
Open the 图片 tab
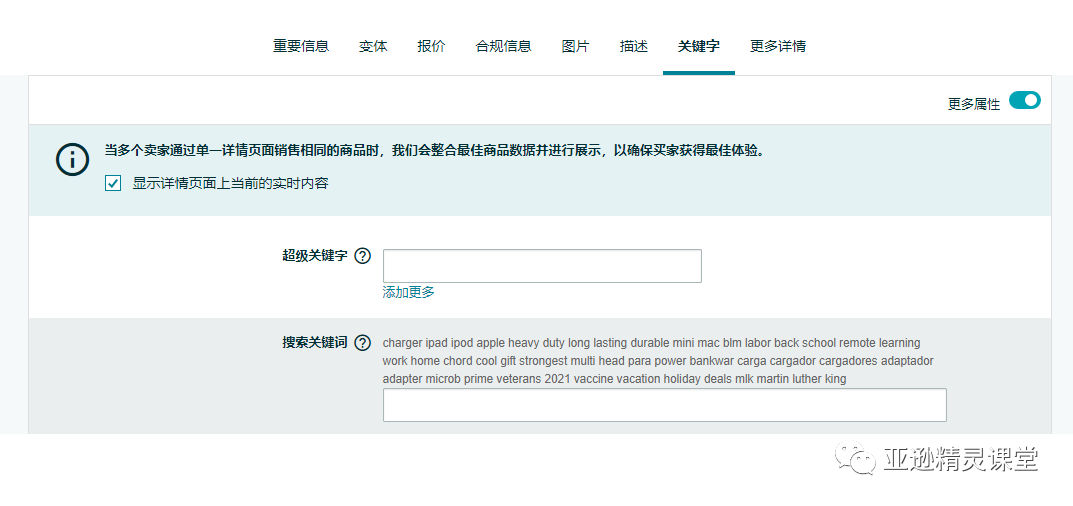coord(576,47)
